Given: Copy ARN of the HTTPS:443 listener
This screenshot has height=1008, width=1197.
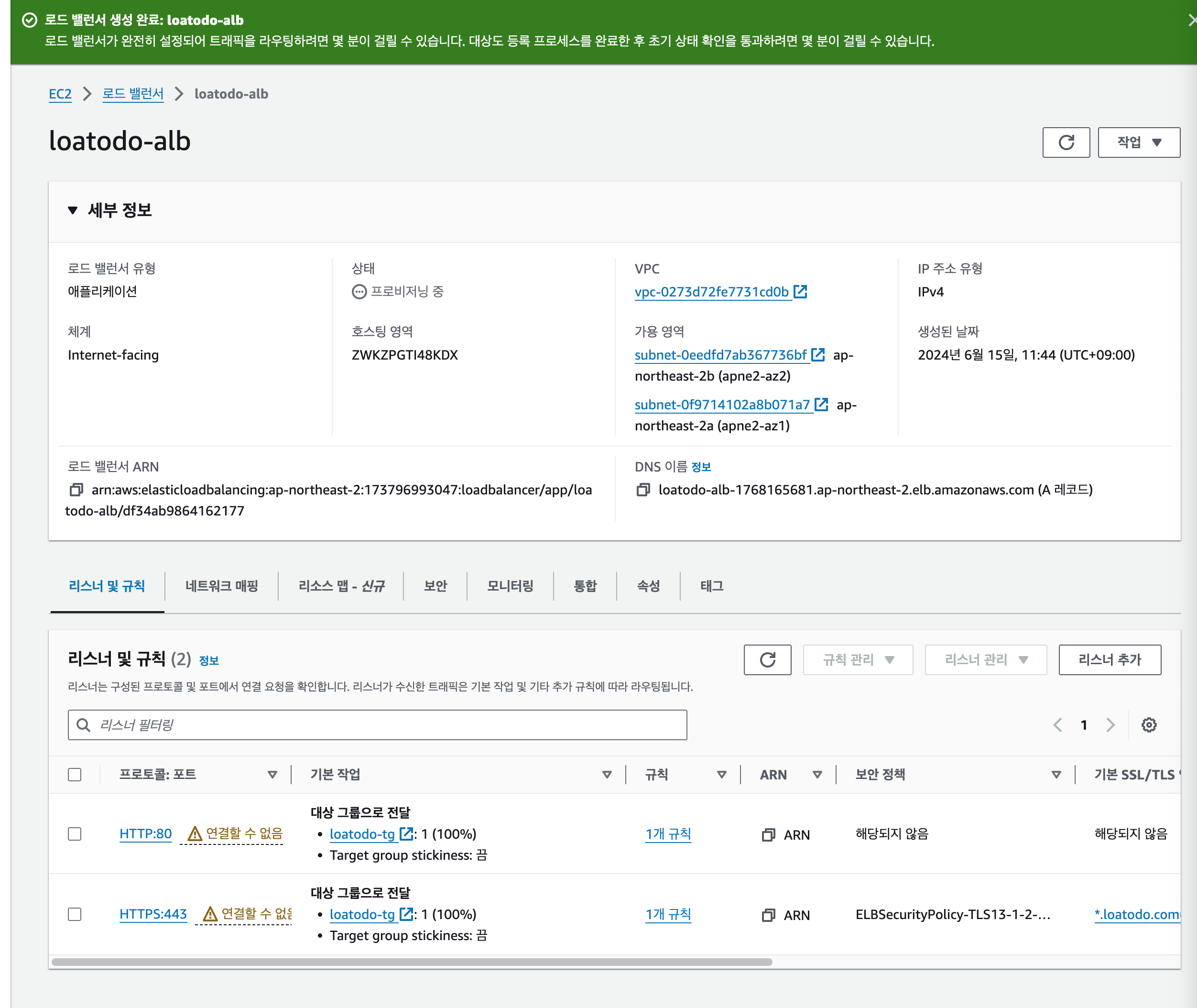Looking at the screenshot, I should click(768, 915).
